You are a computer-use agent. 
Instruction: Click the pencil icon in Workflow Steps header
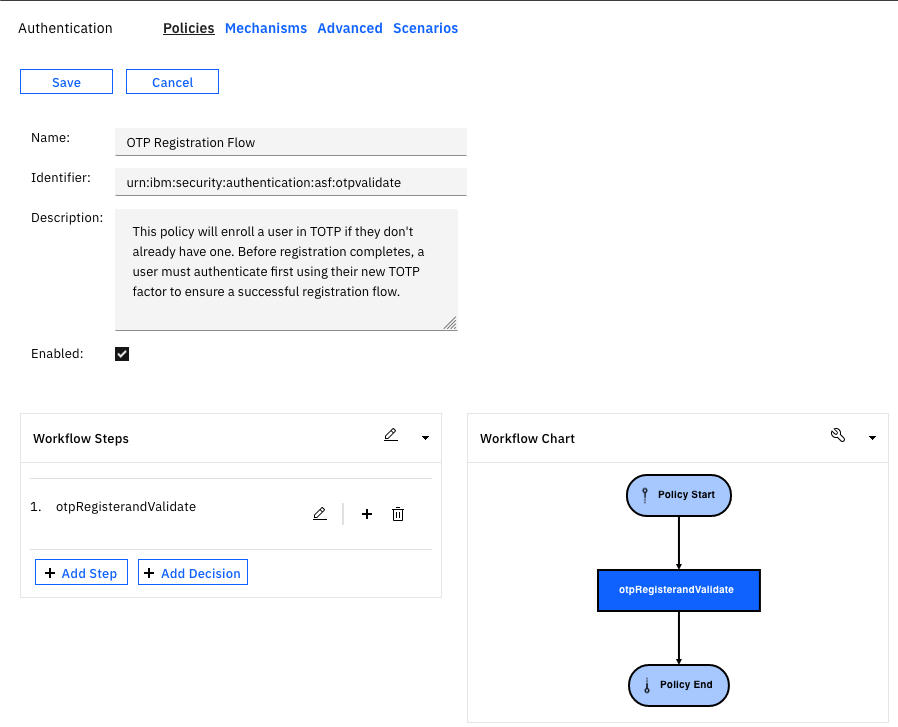coord(391,435)
